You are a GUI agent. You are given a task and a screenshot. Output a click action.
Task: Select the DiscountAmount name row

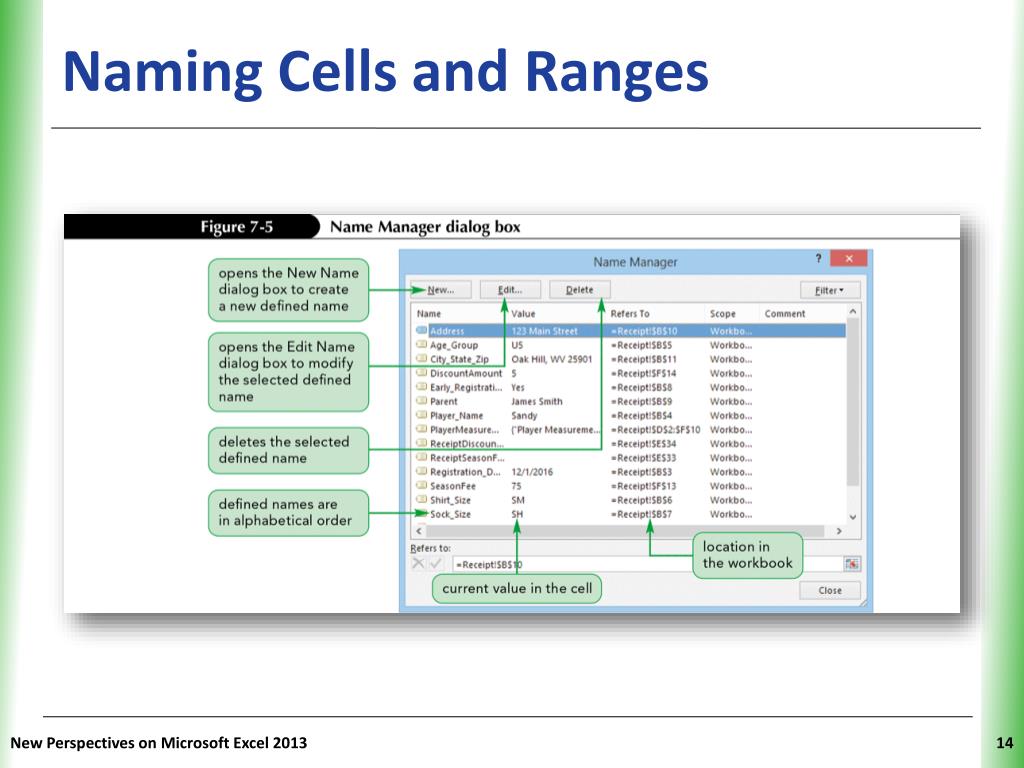pos(630,374)
